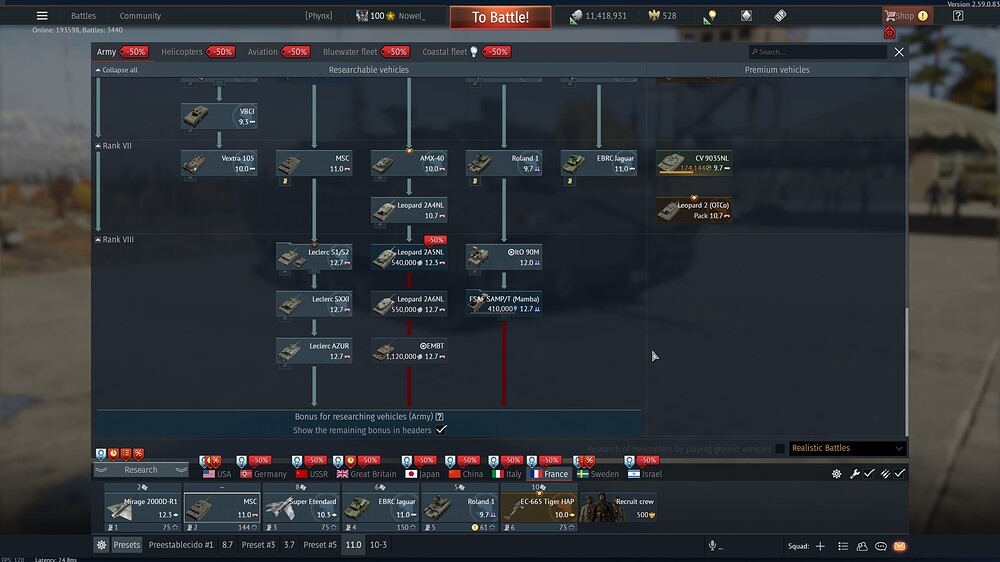Click the research tree vertical scrollbar
This screenshot has height=562, width=1000.
(x=906, y=372)
